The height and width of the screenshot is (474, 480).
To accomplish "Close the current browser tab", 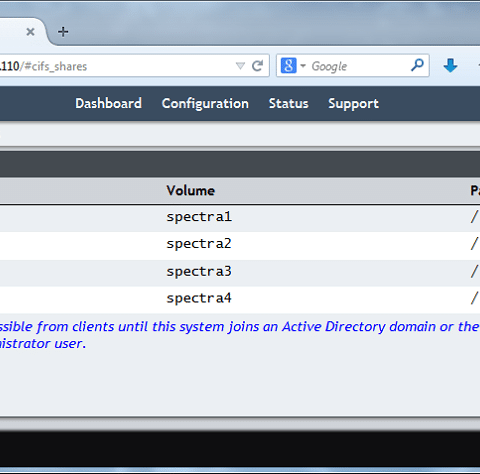I will tap(30, 32).
